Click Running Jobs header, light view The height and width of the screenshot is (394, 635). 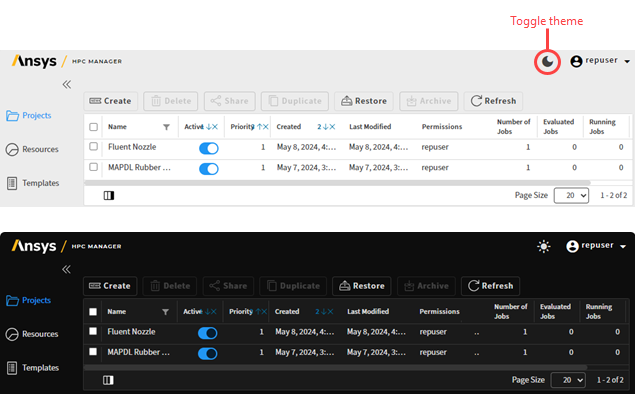coord(602,127)
